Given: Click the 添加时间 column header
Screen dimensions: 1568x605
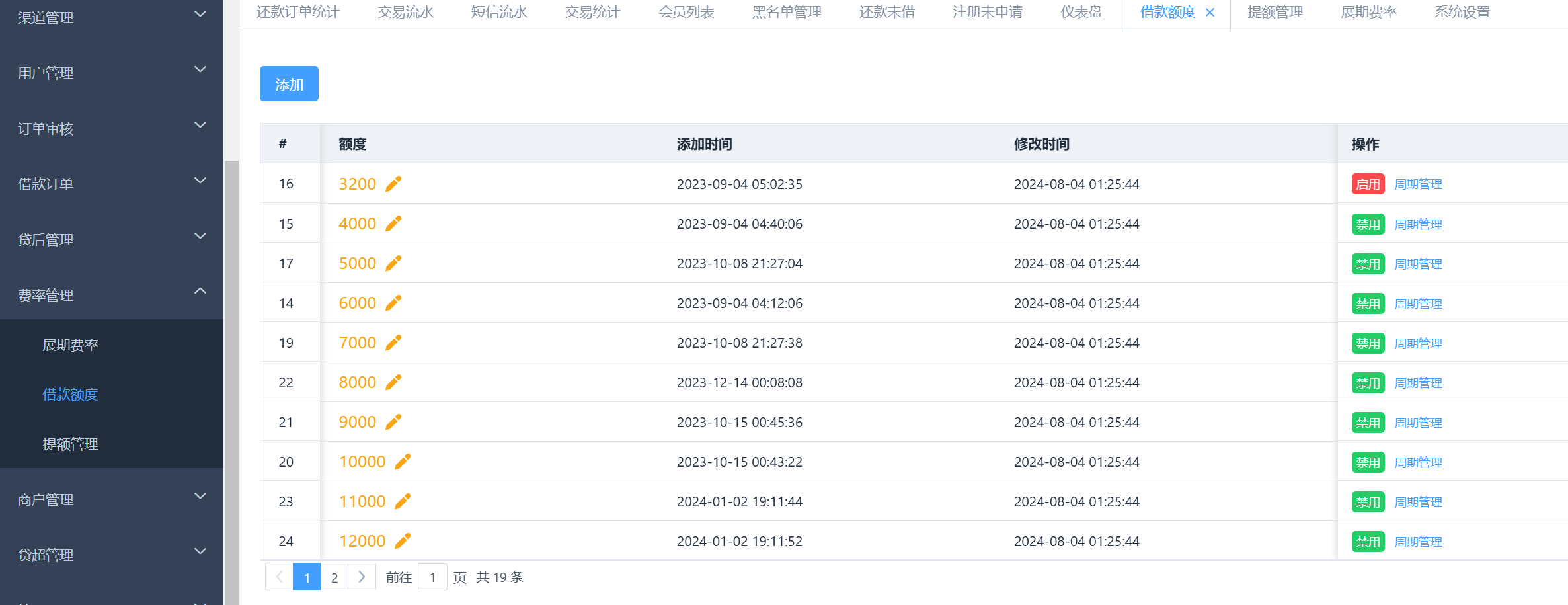Looking at the screenshot, I should click(704, 144).
